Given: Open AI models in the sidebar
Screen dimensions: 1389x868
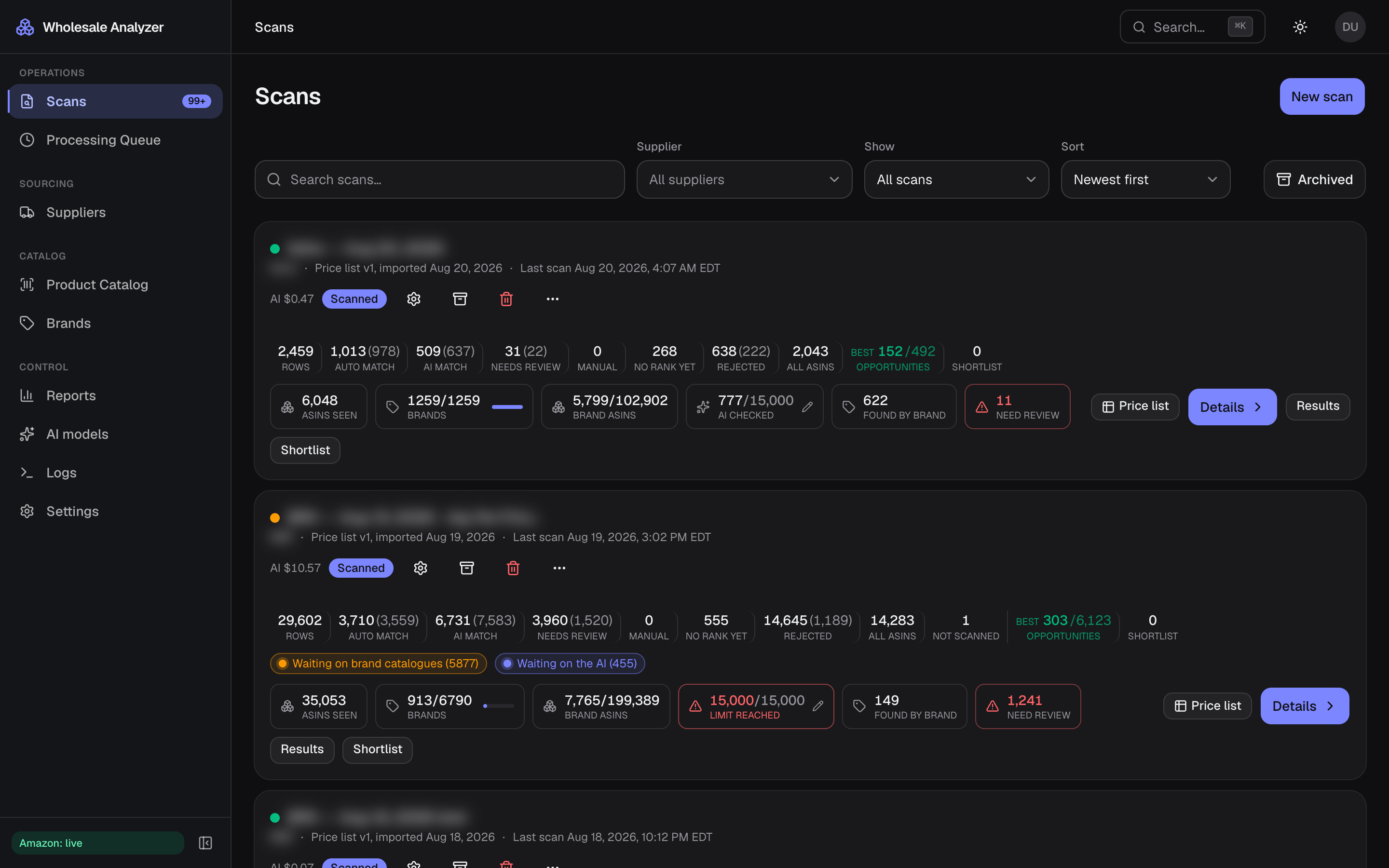Looking at the screenshot, I should click(115, 434).
